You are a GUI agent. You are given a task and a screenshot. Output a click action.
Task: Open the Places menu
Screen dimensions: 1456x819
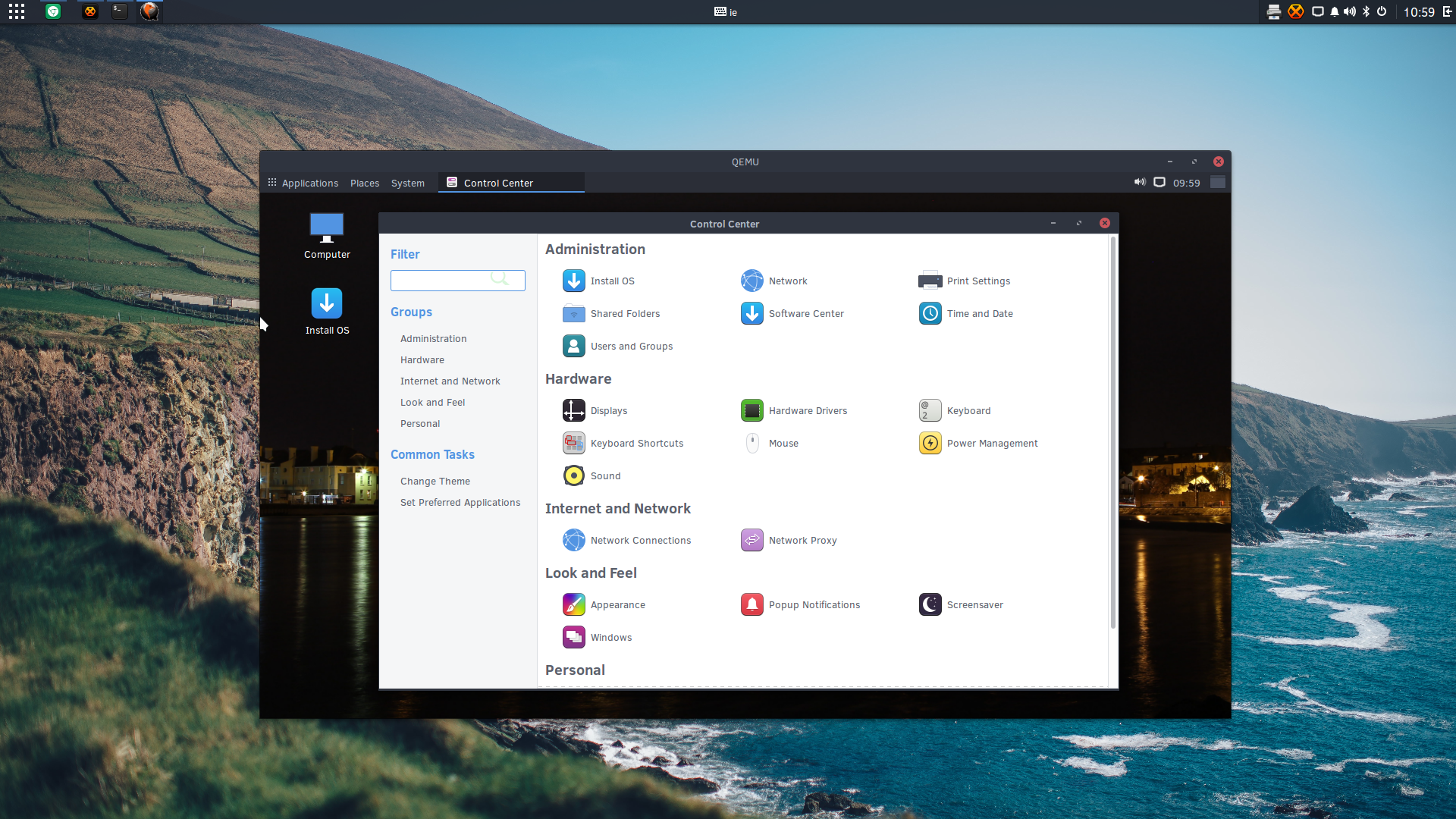[x=365, y=183]
